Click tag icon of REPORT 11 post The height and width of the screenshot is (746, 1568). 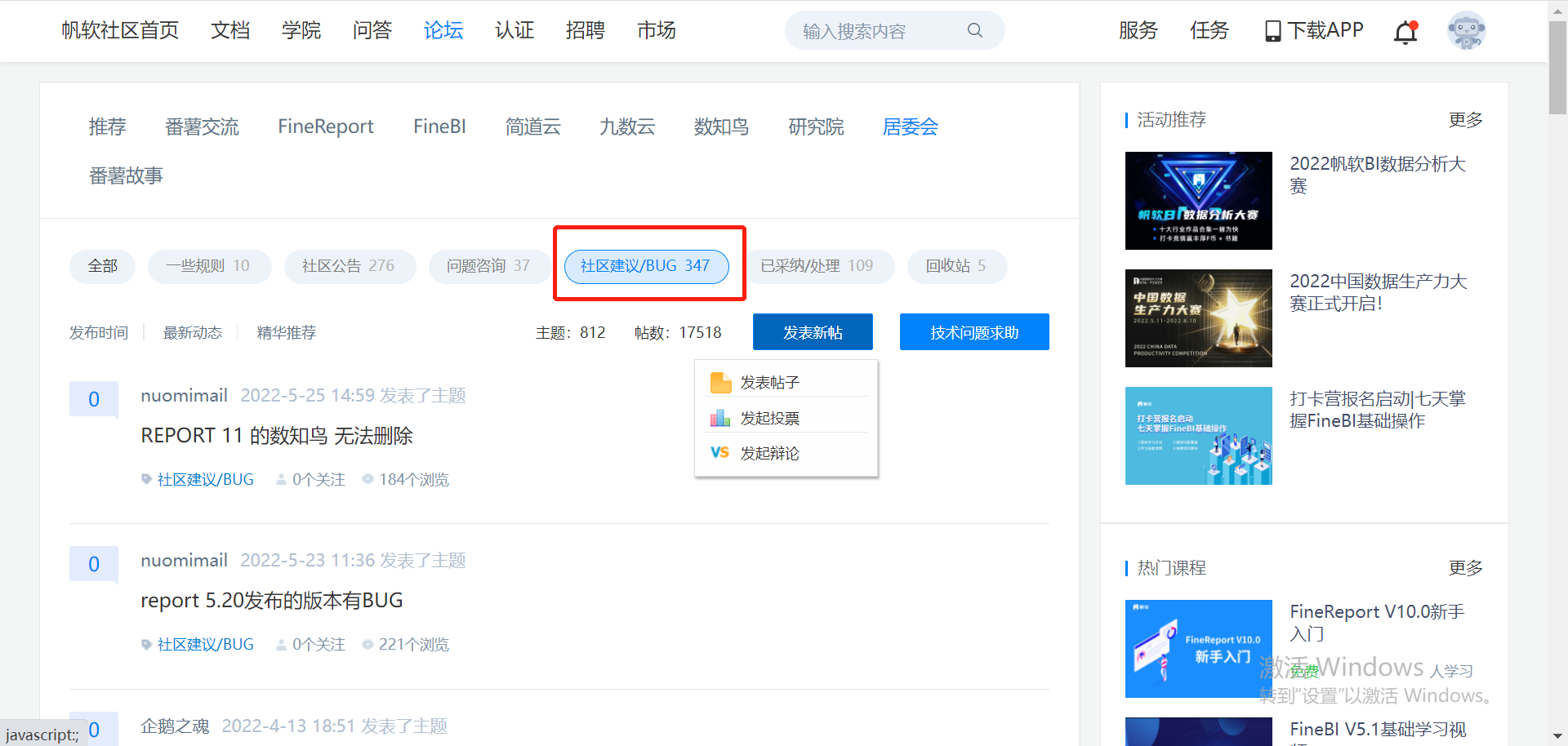pos(146,480)
